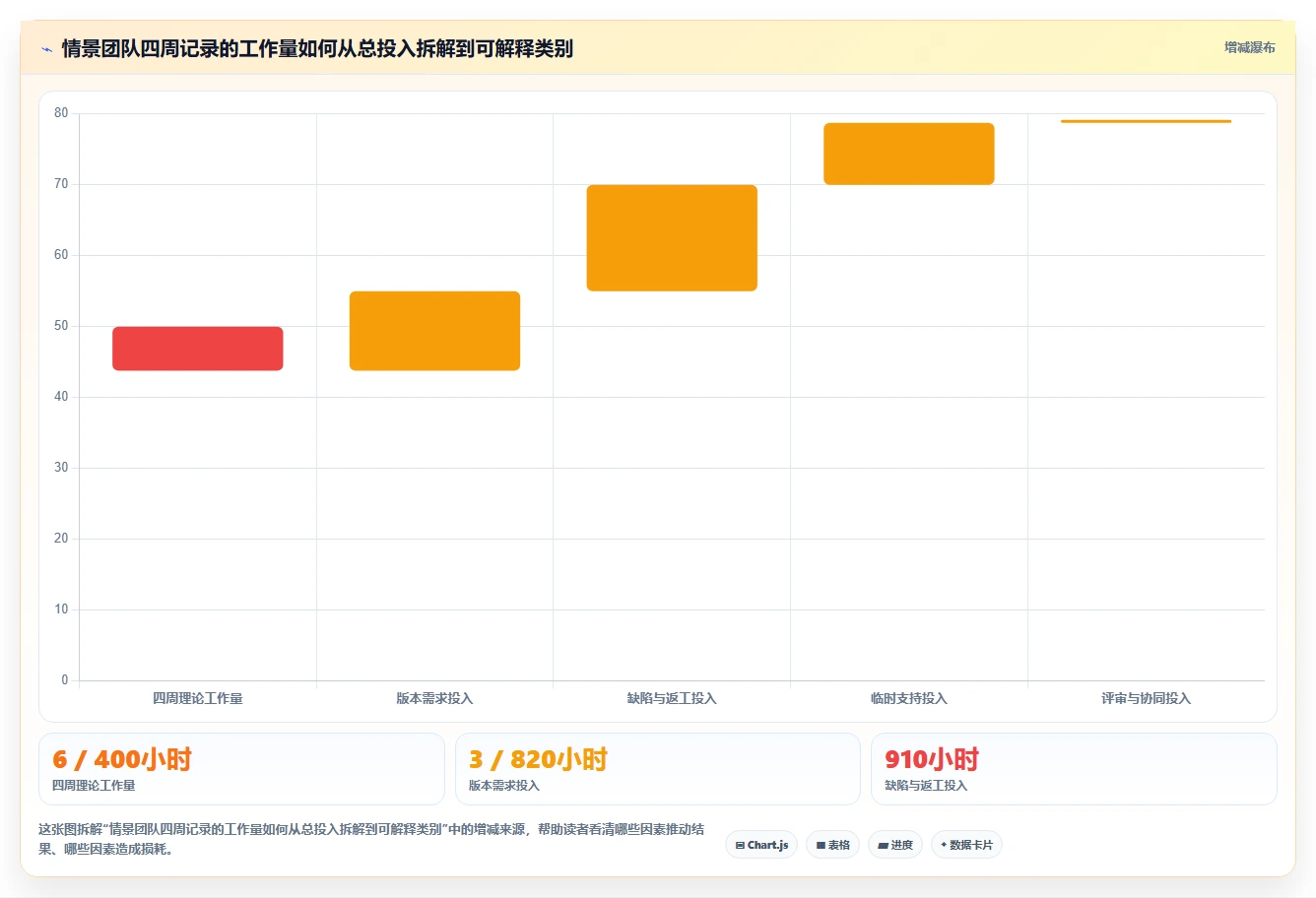The width and height of the screenshot is (1316, 898).
Task: Click the y-axis value 80
Action: pyautogui.click(x=61, y=113)
